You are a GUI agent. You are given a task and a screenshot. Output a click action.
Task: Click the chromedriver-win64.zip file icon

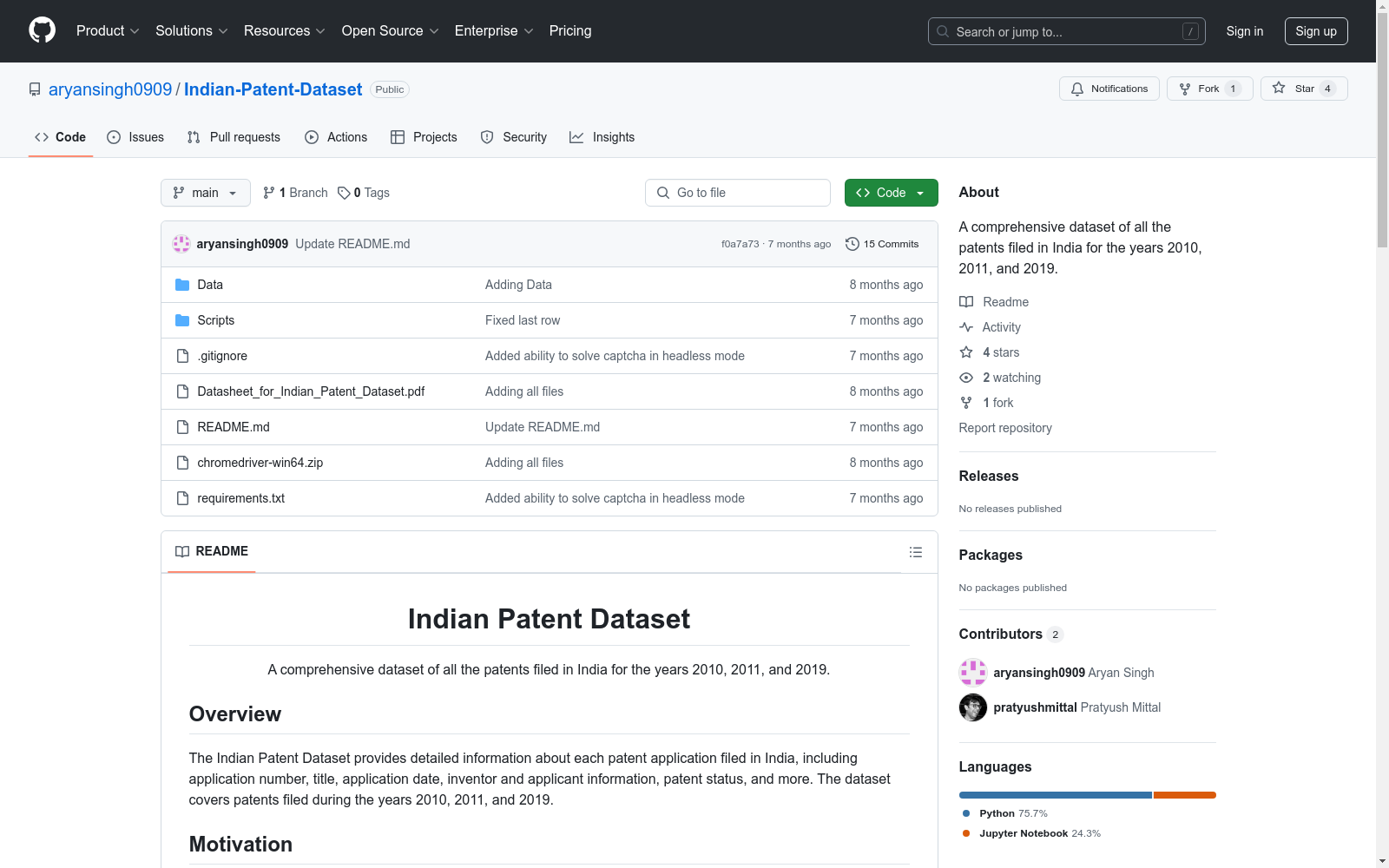coord(182,463)
